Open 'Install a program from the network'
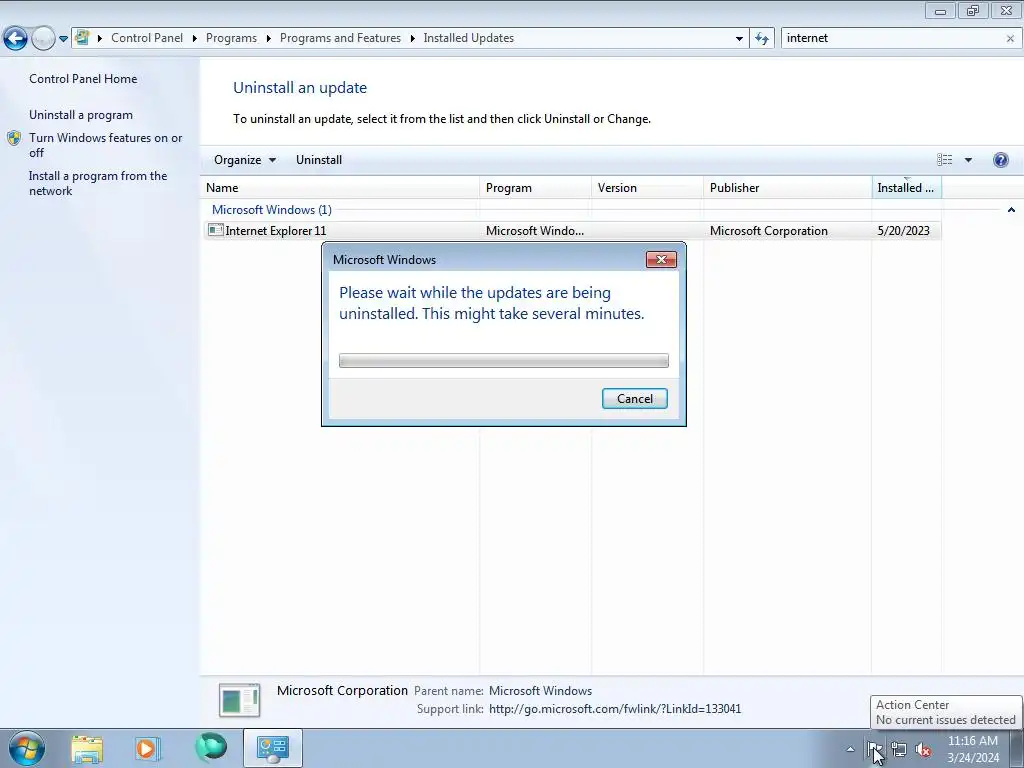The width and height of the screenshot is (1024, 768). (x=98, y=184)
